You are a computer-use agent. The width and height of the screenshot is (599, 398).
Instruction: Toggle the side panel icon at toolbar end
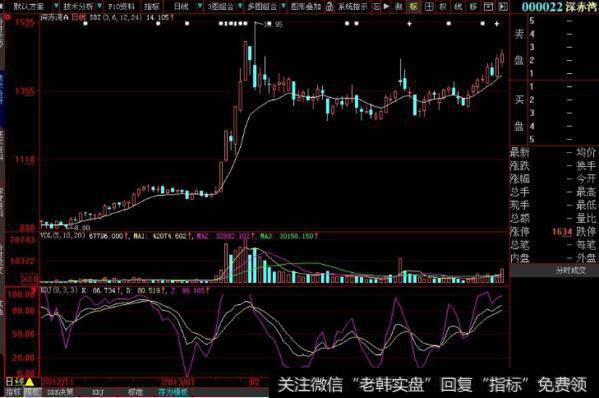(x=503, y=6)
